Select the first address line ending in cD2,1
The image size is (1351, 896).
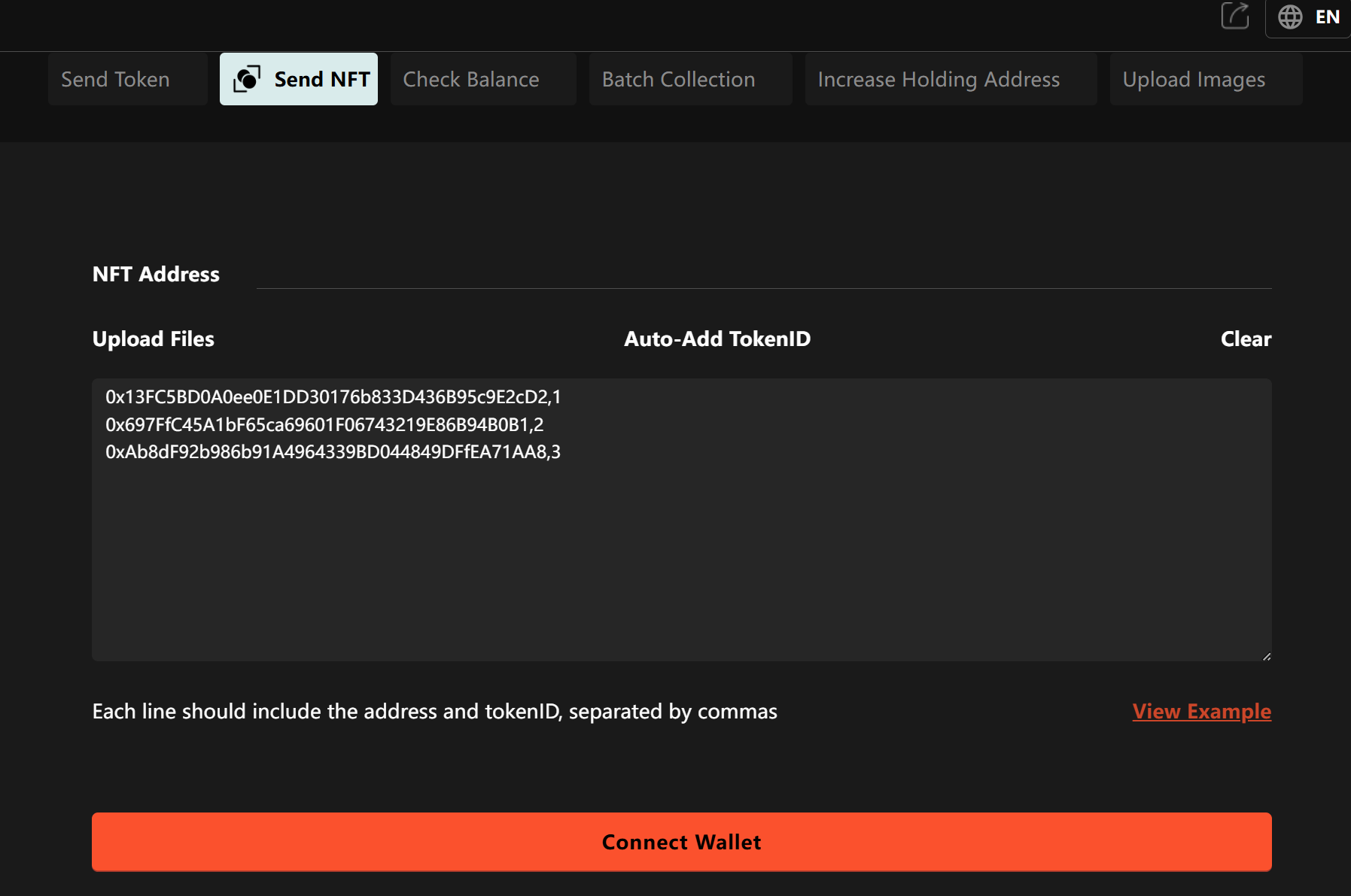tap(333, 397)
